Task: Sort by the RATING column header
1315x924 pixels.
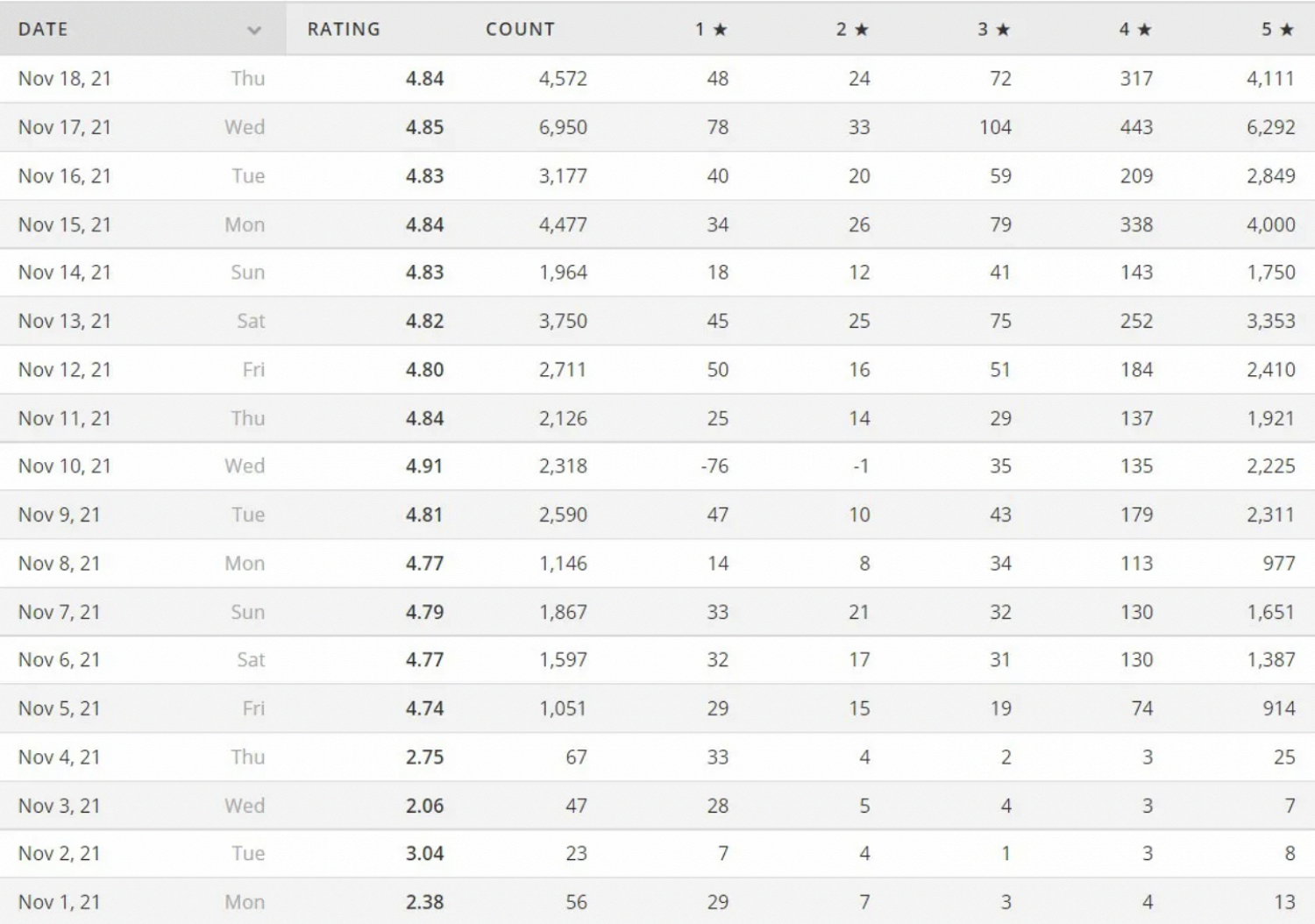Action: [x=344, y=29]
